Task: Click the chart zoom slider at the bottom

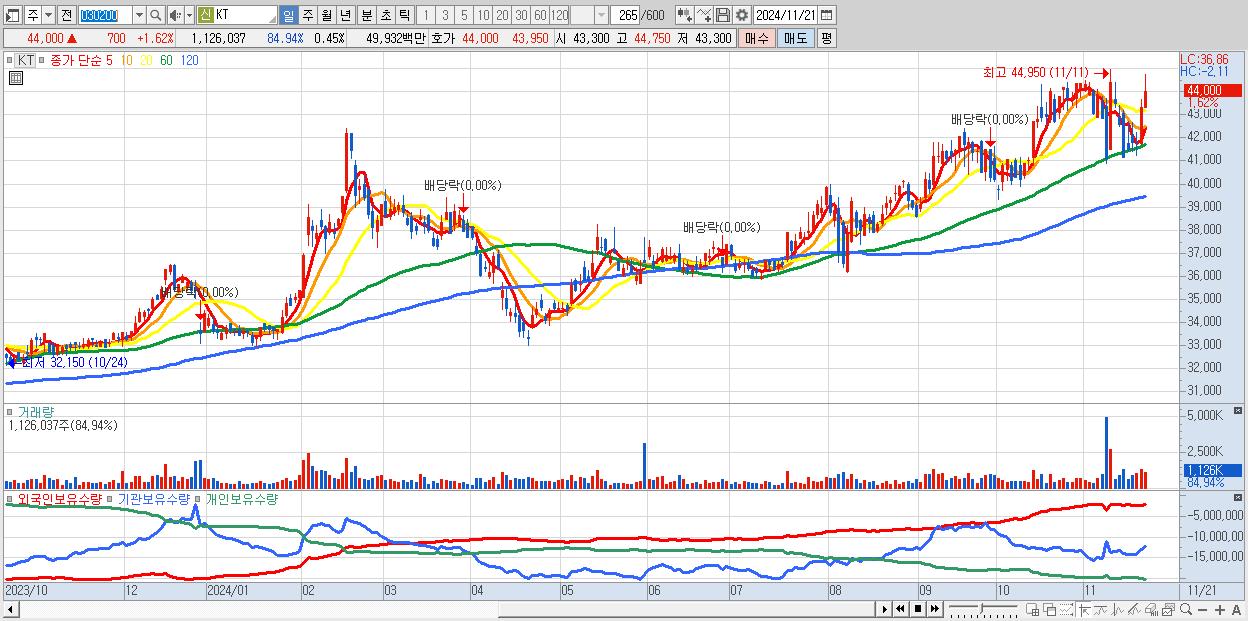Action: pyautogui.click(x=983, y=609)
